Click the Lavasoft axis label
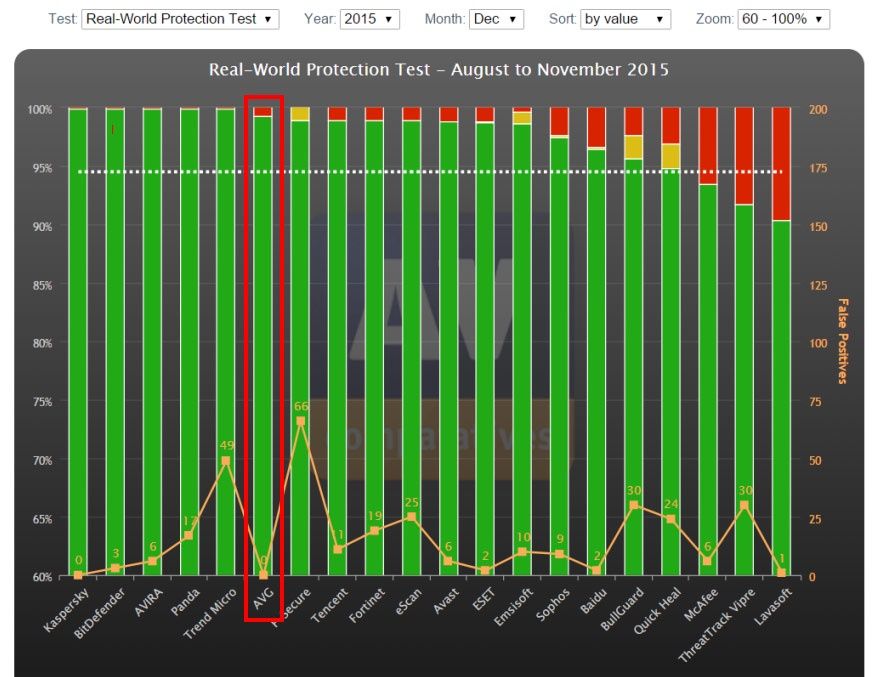880x677 pixels. click(x=773, y=606)
